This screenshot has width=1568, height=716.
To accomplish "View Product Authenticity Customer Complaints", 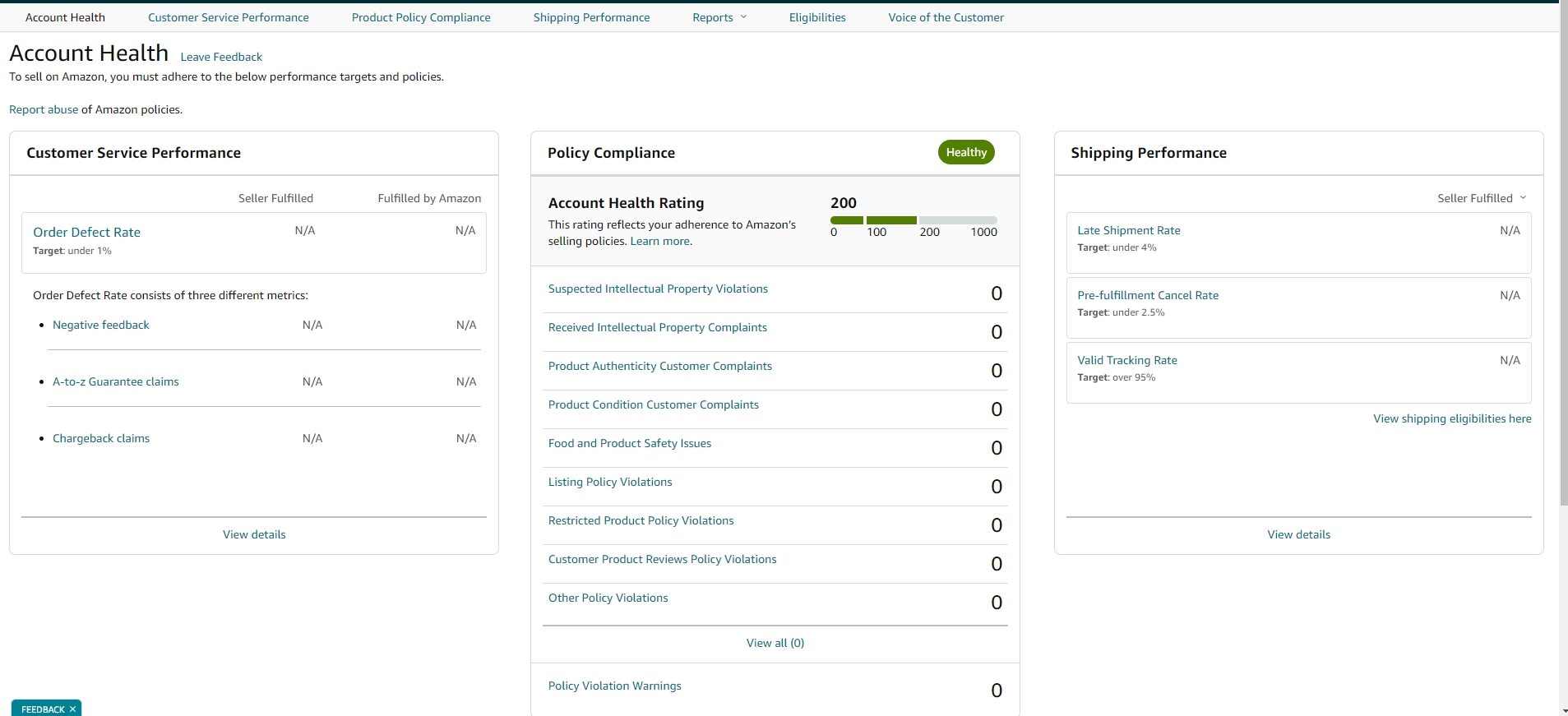I will [660, 366].
